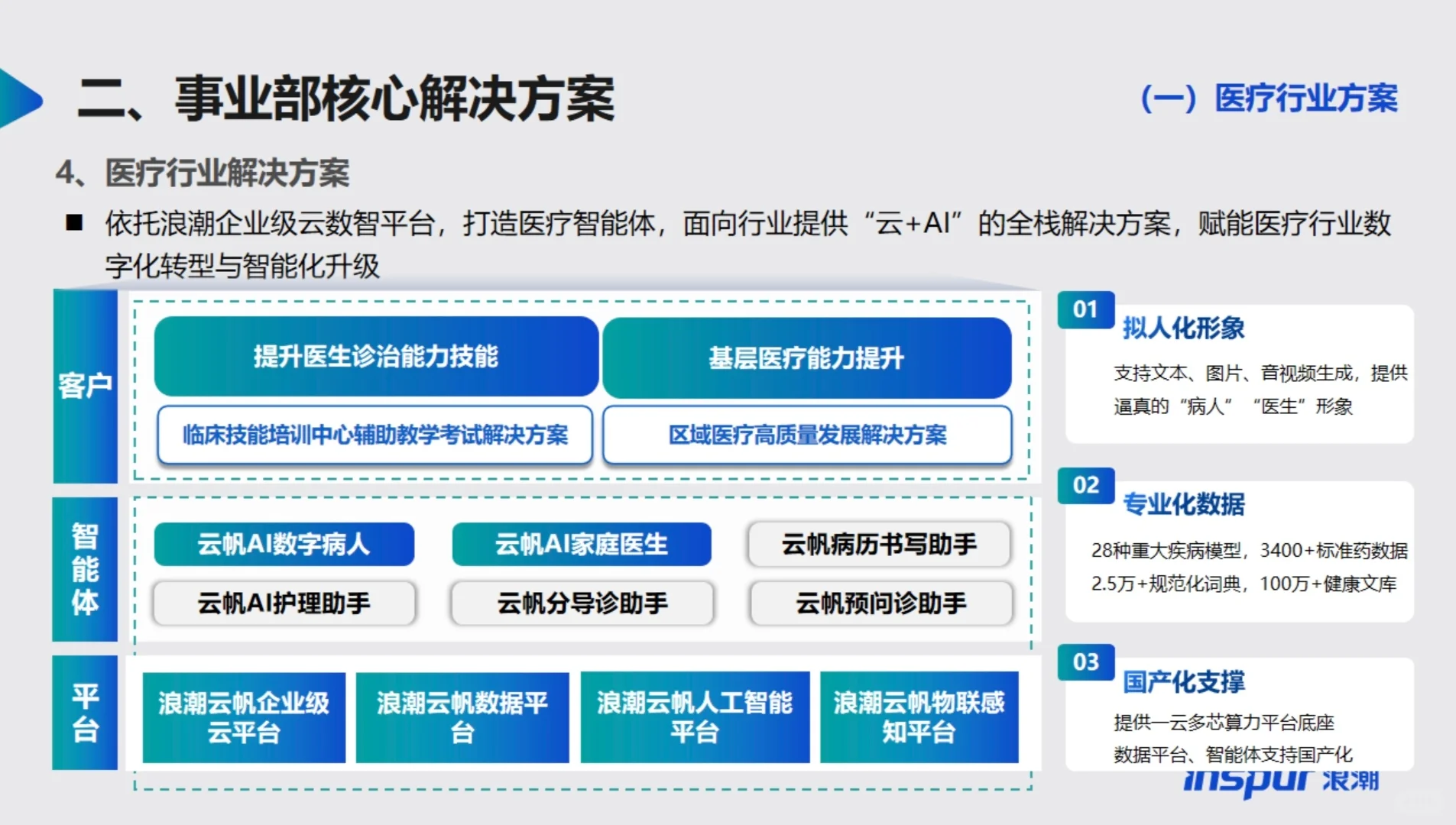
Task: Click the line 字化转型与智能化升级
Action: pos(242,266)
